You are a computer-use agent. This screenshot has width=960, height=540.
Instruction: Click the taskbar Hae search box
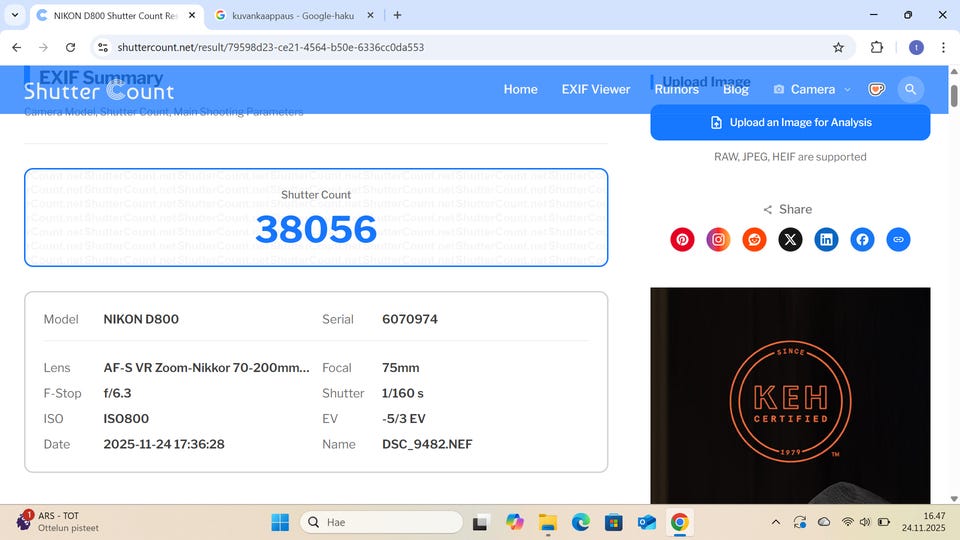pos(381,522)
